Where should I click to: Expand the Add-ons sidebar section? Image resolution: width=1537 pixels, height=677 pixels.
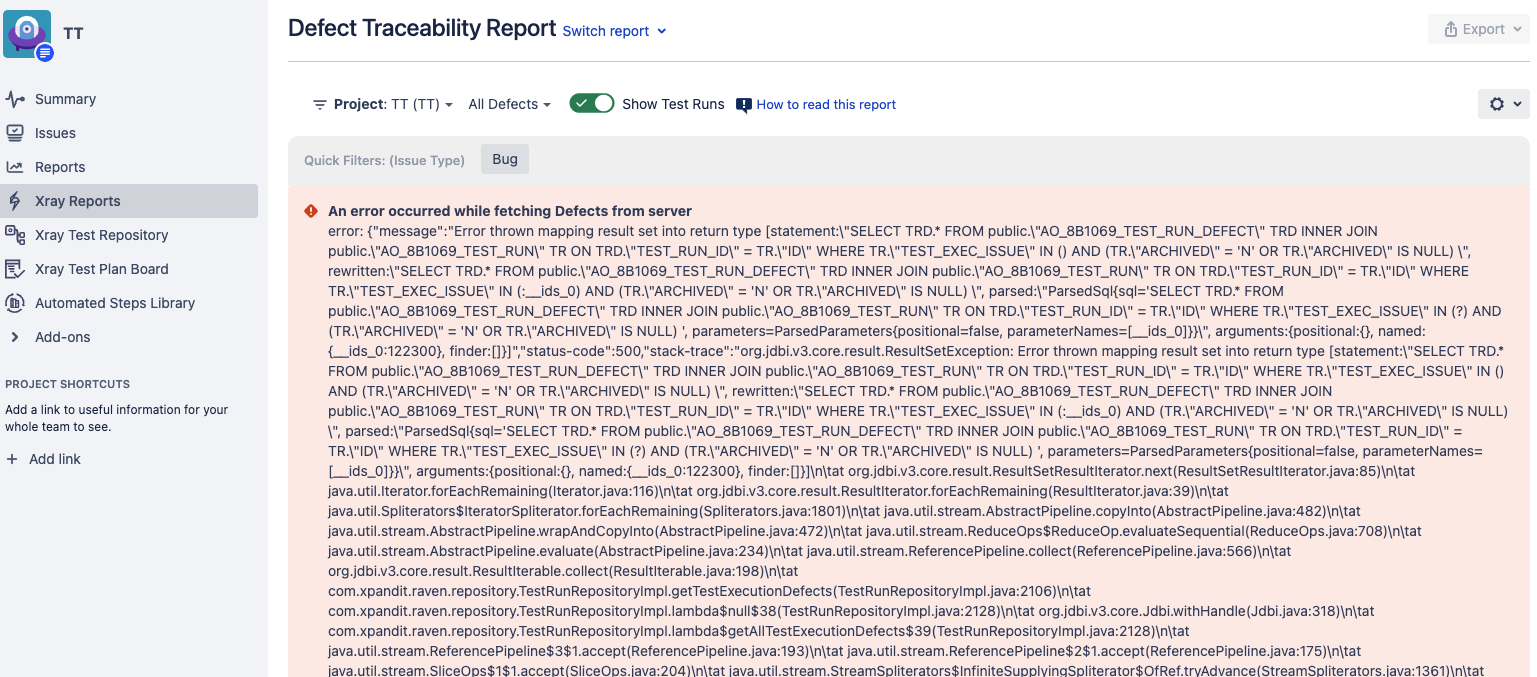tap(62, 337)
